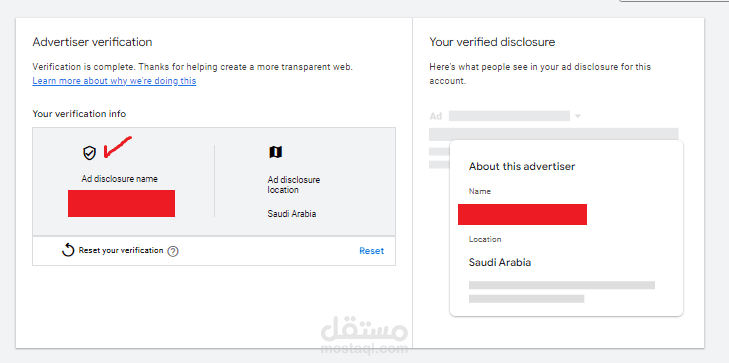Screen dimensions: 729x363
Task: Select 'Reset your verification' label
Action: [121, 251]
